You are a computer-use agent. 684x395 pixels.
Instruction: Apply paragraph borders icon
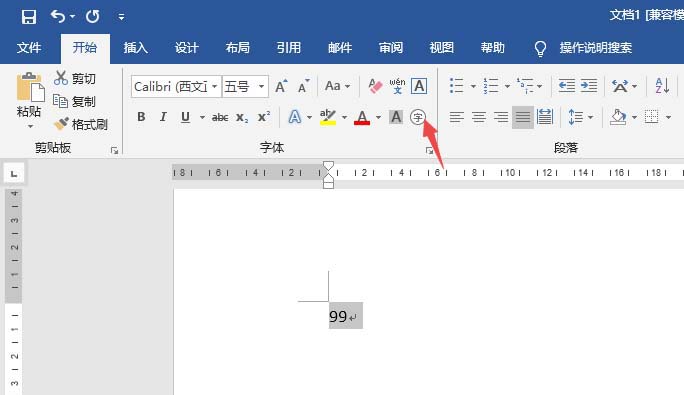[652, 117]
